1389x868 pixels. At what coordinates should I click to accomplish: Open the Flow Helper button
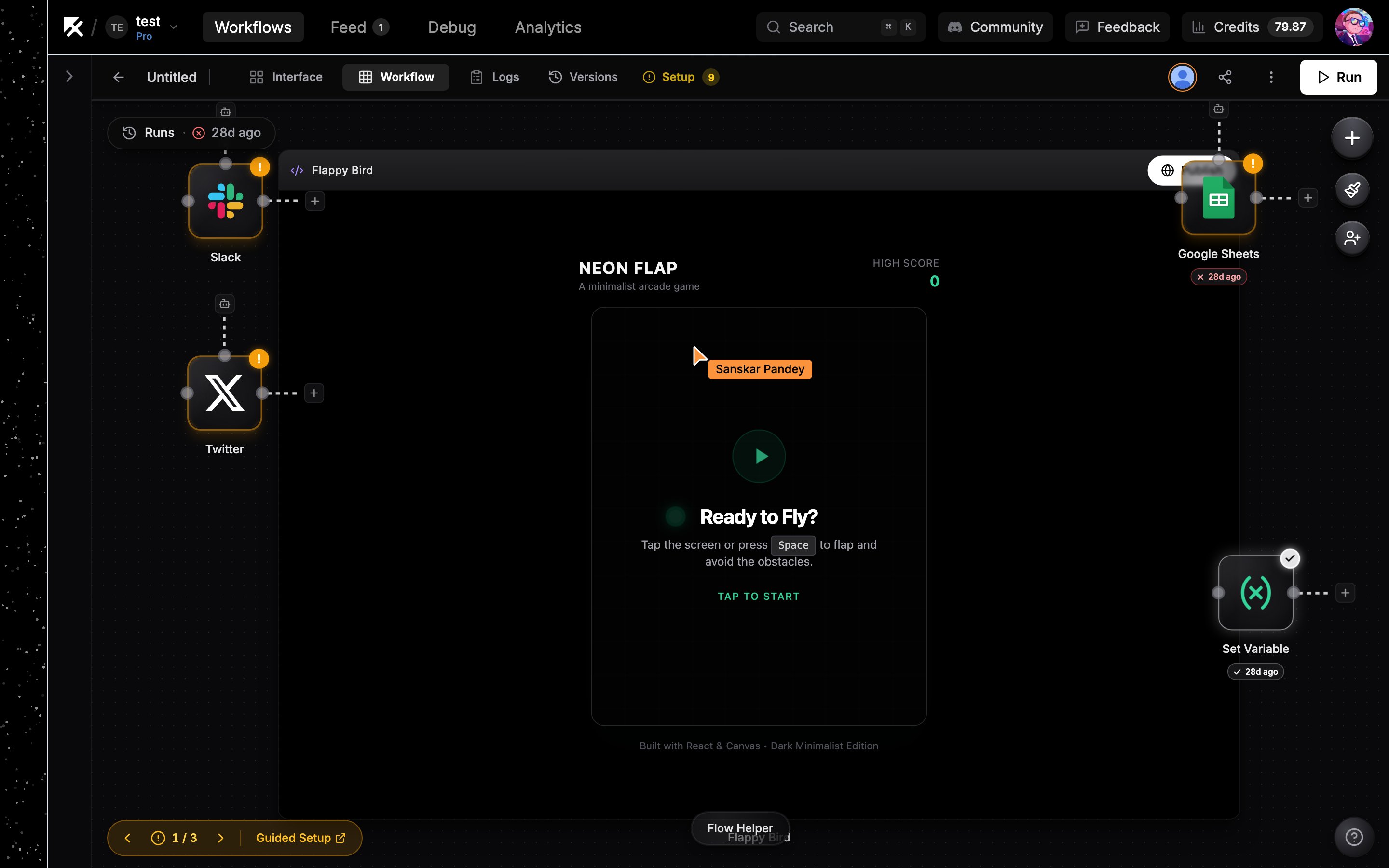click(740, 828)
